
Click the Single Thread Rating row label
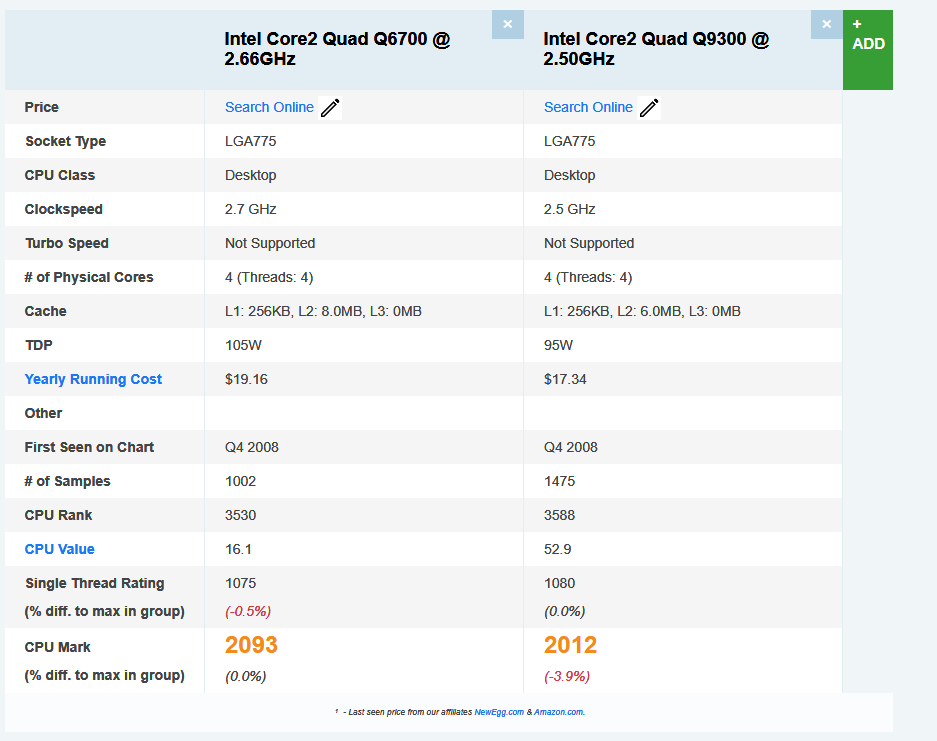(x=94, y=583)
